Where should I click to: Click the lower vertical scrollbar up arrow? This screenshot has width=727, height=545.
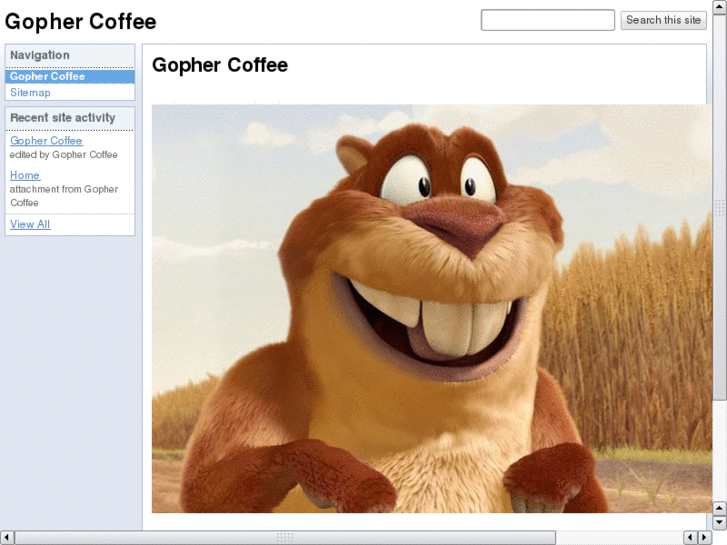pos(720,508)
